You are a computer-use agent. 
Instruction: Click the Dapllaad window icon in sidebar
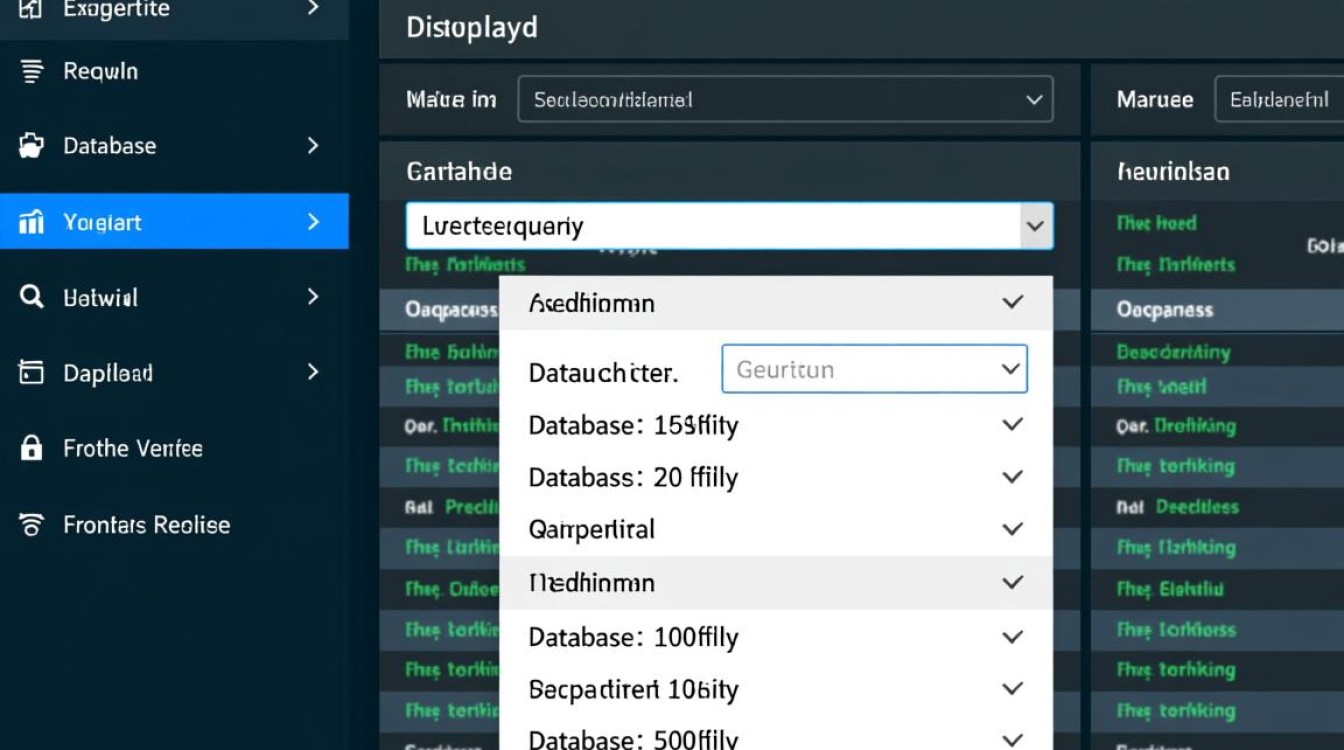click(x=32, y=373)
